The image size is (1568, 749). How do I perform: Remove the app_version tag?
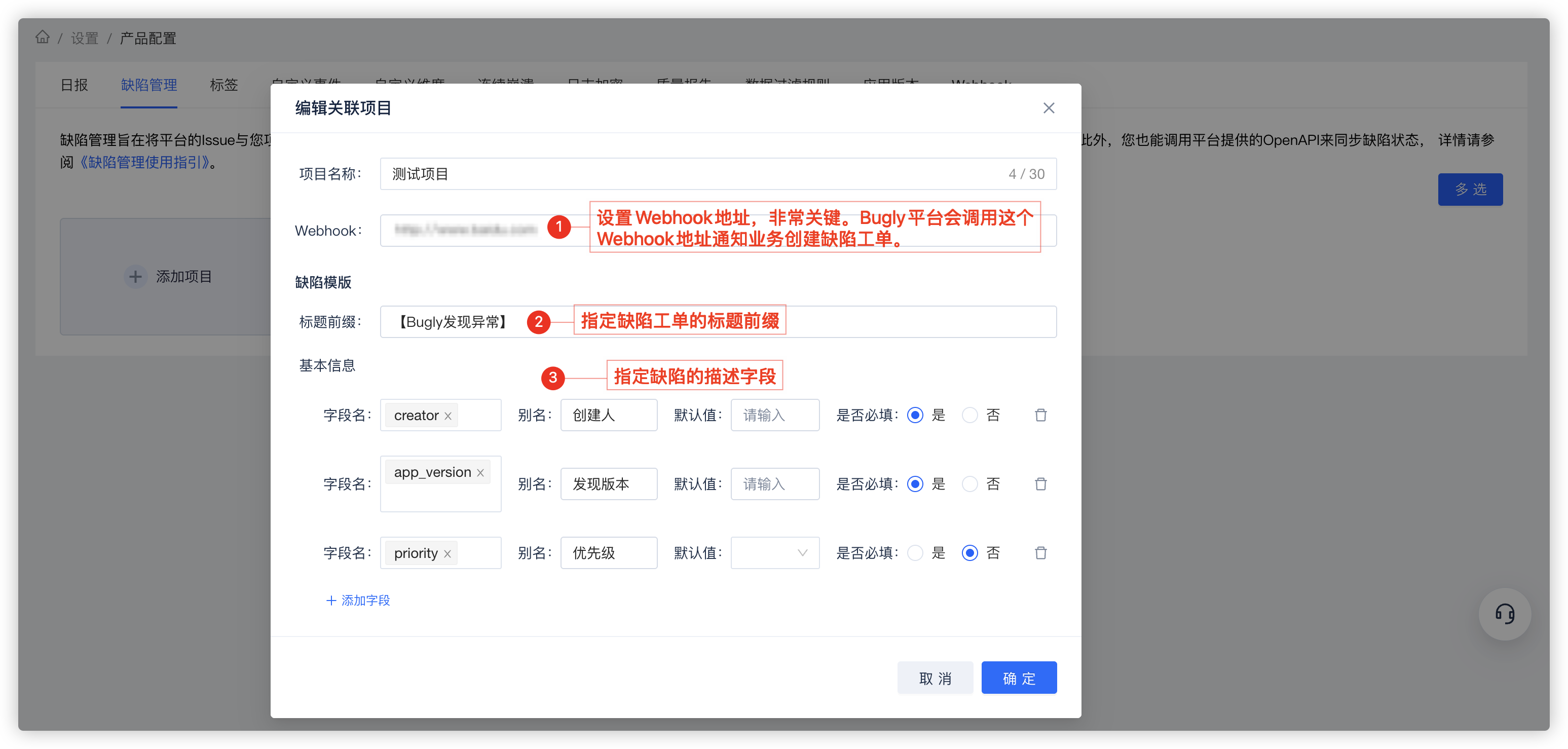pyautogui.click(x=480, y=473)
